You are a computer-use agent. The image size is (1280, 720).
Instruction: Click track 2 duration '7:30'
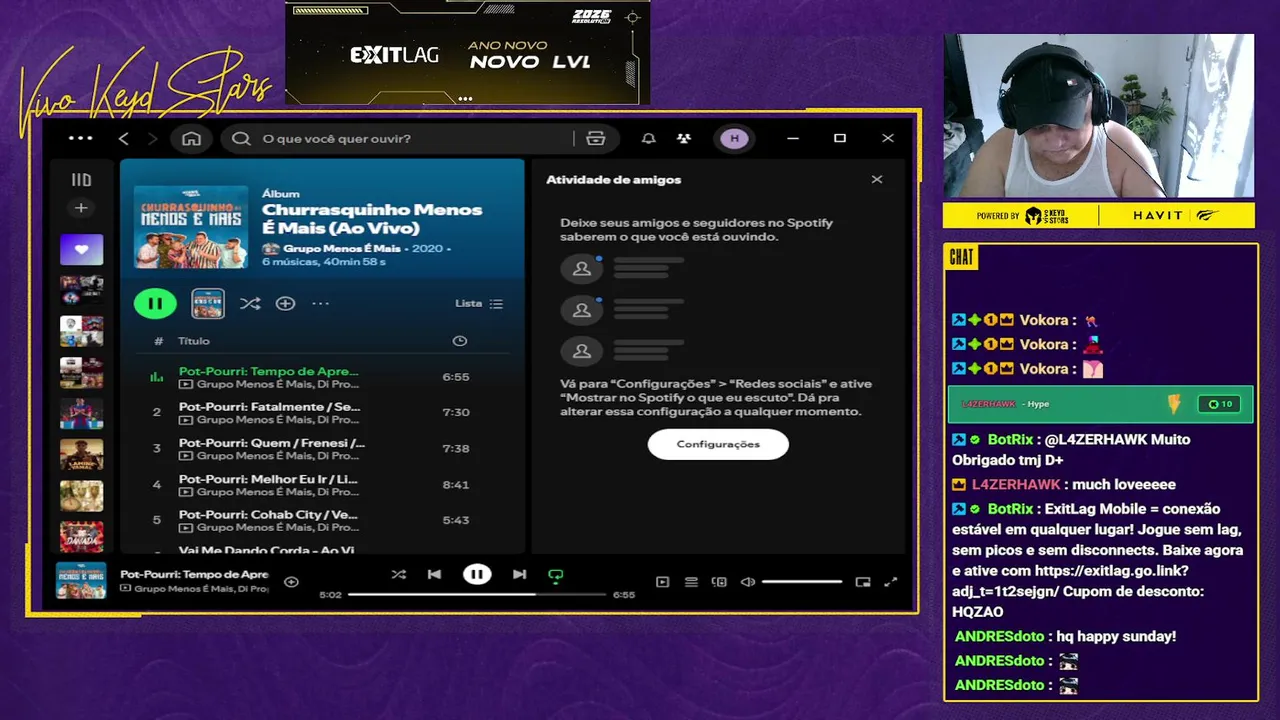456,412
